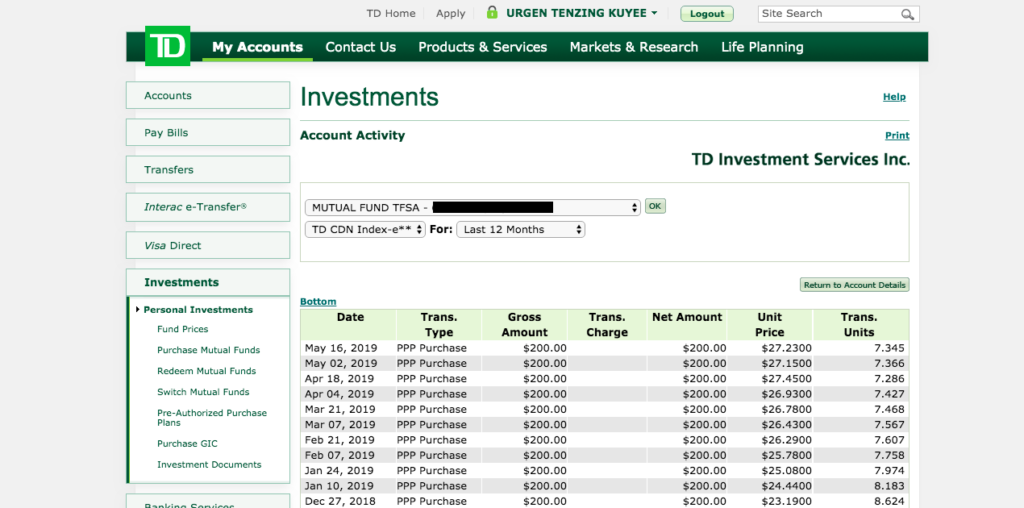
Task: Click the Trans. Type column header
Action: point(439,325)
